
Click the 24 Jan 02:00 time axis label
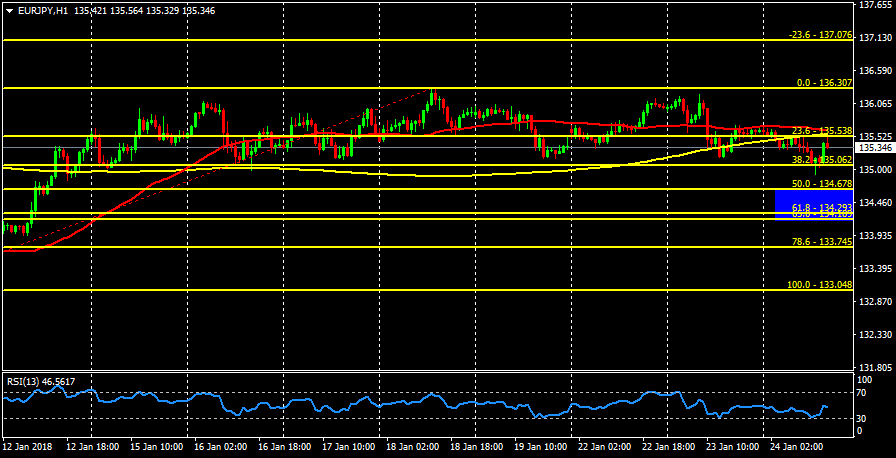(798, 445)
